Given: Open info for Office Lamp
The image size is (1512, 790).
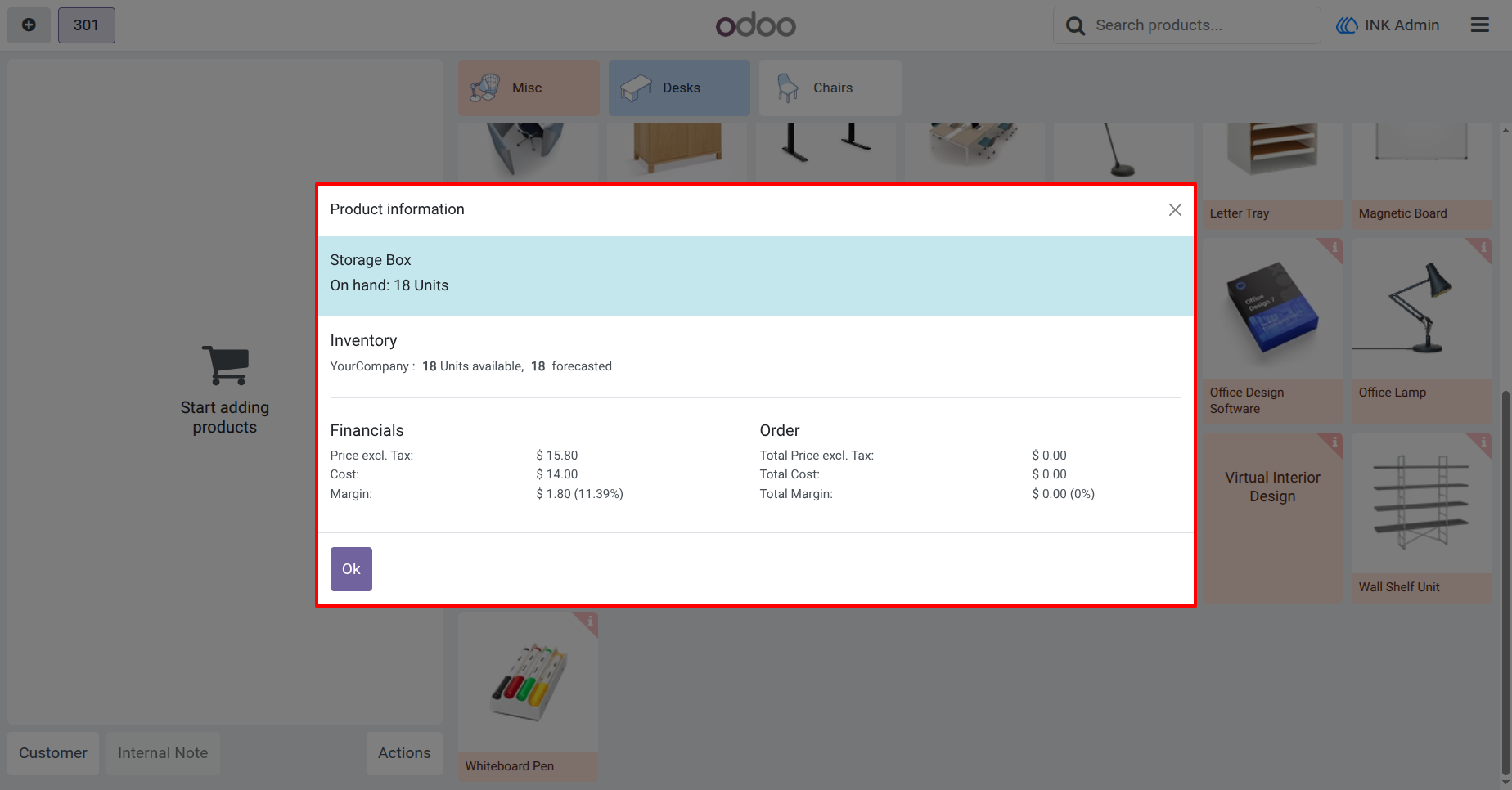Looking at the screenshot, I should 1483,247.
